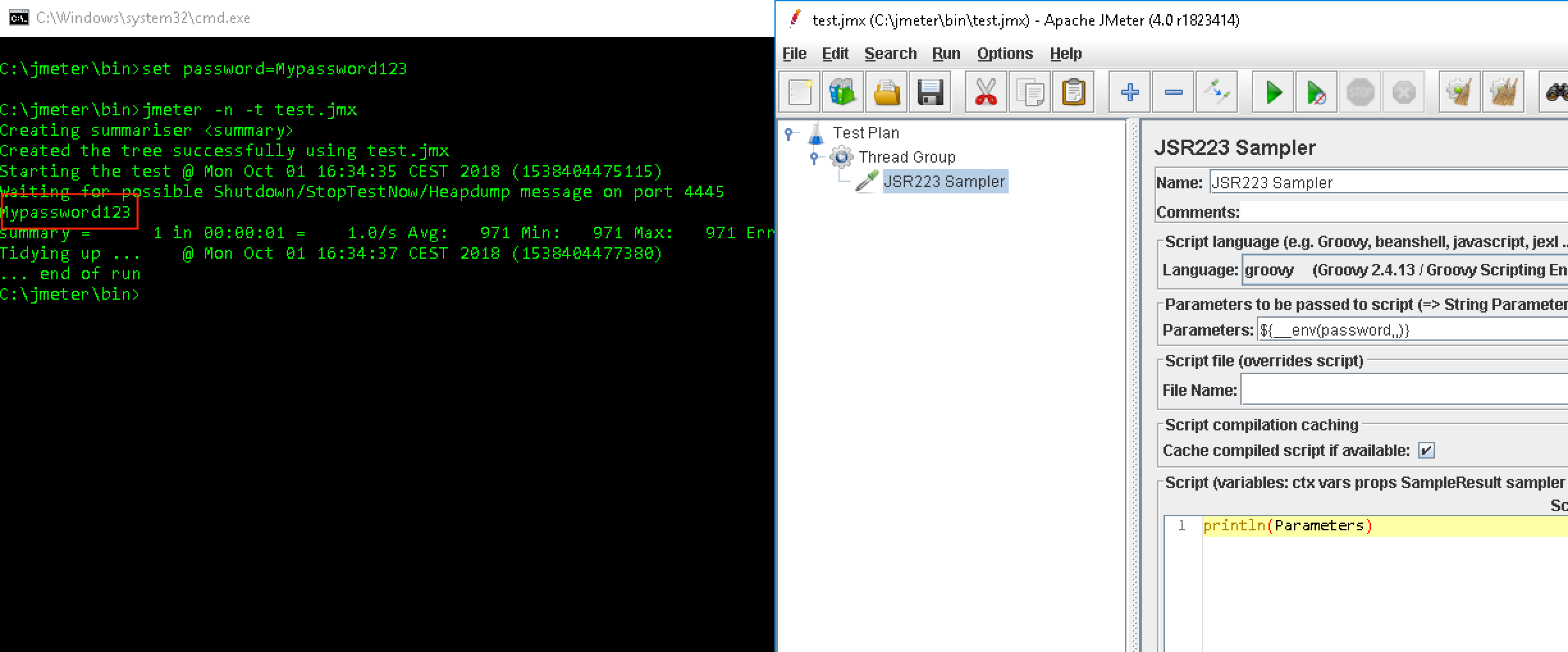
Task: Remove selected element with the minus button
Action: pos(1173,92)
